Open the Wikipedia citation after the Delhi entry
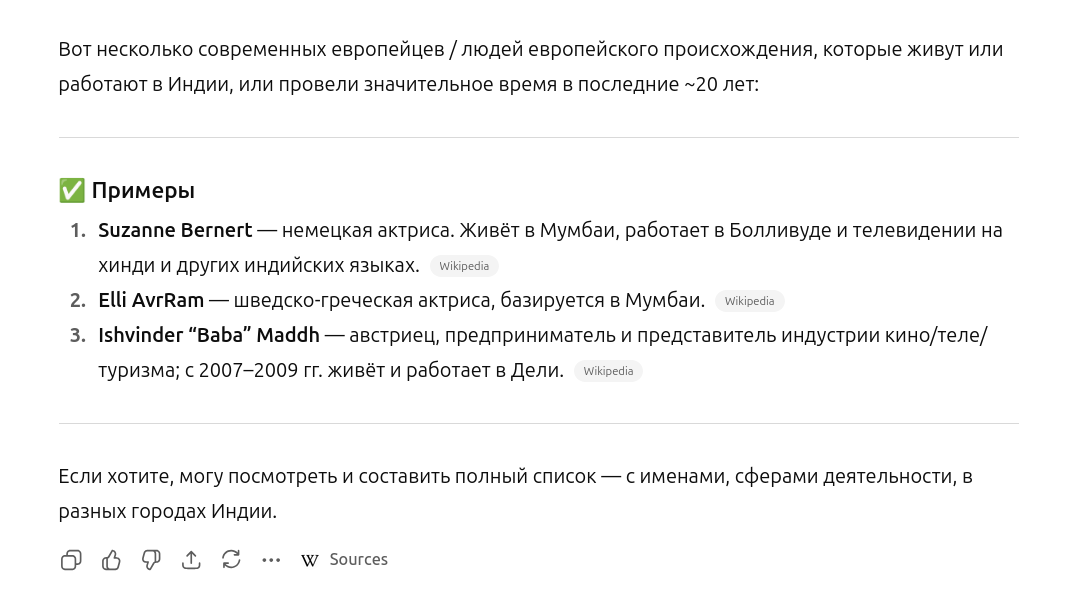Screen dimensions: 1073x602 pos(608,371)
